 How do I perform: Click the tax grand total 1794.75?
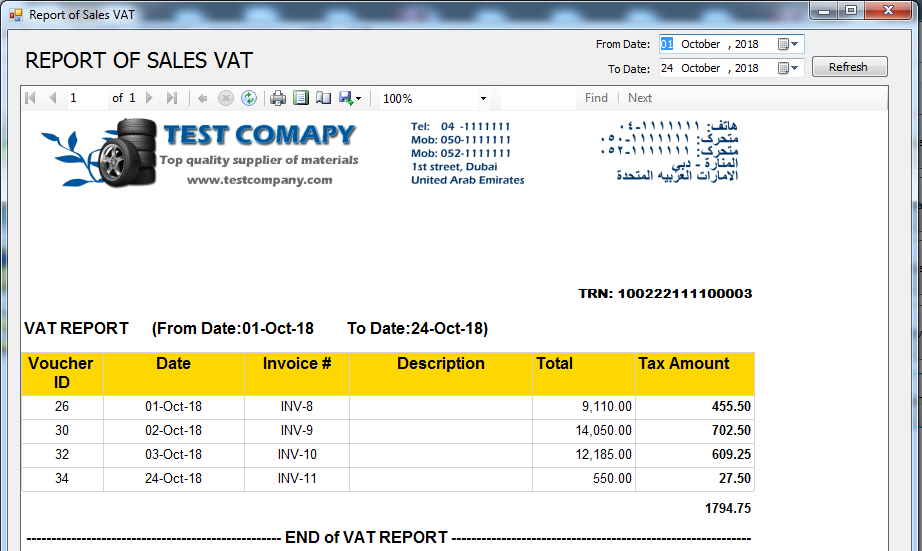tap(728, 509)
